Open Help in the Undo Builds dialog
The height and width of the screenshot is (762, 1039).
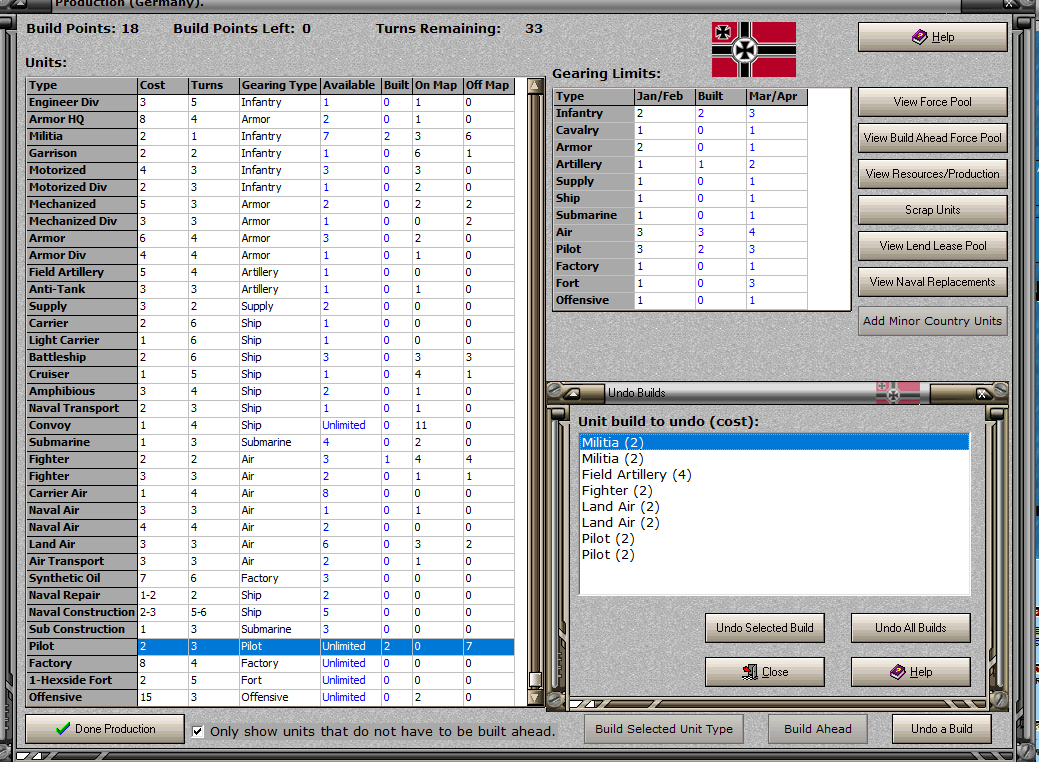910,672
